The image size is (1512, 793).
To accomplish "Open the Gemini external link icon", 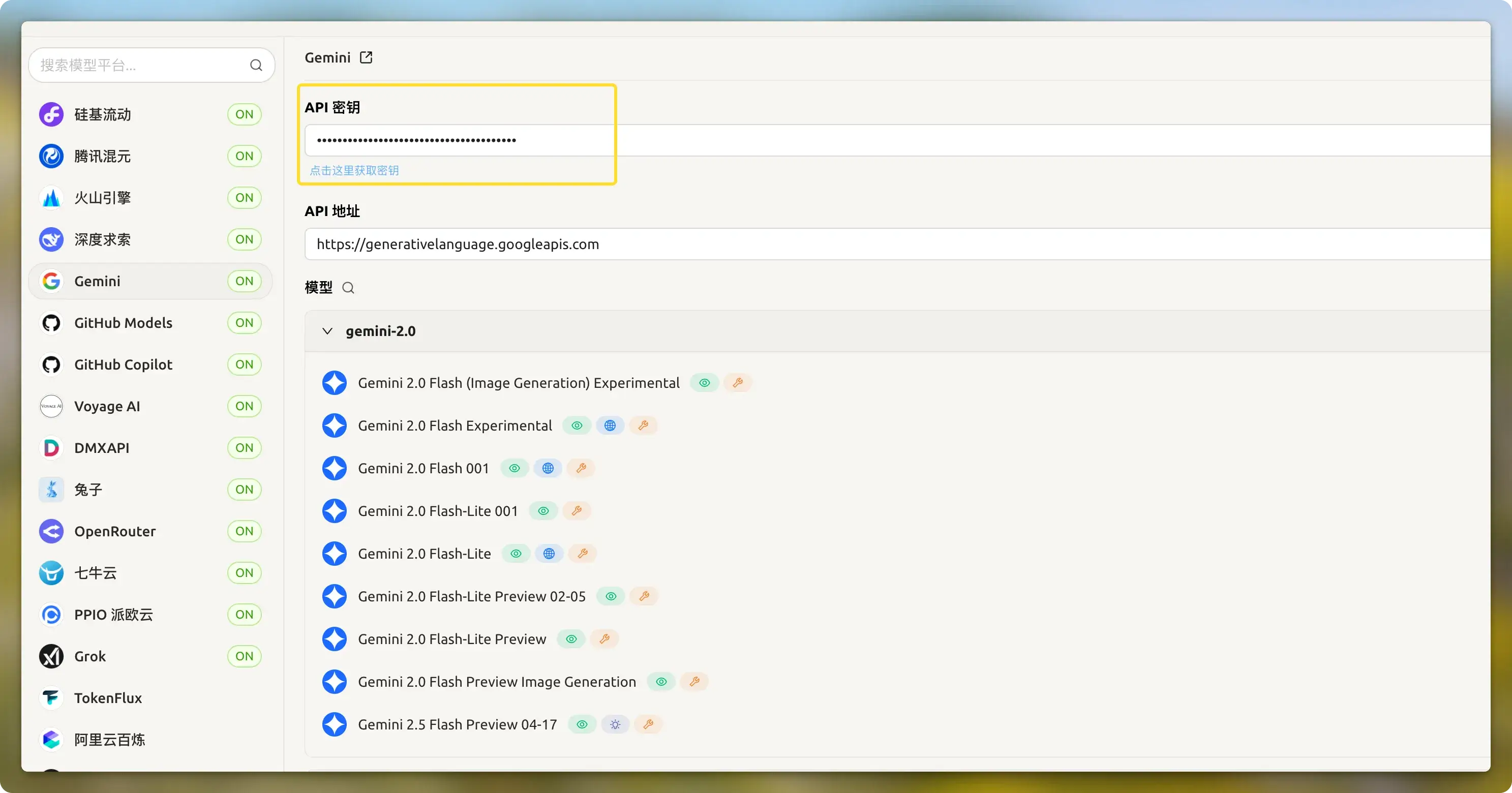I will coord(366,57).
